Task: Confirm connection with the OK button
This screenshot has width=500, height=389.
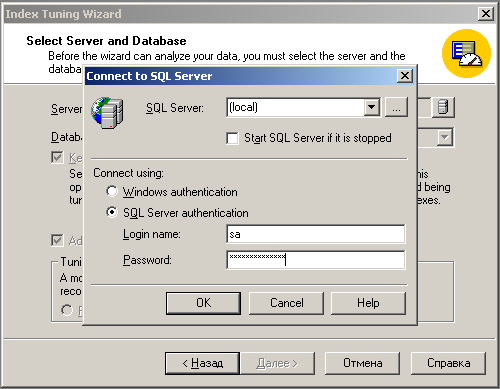Action: pyautogui.click(x=203, y=303)
